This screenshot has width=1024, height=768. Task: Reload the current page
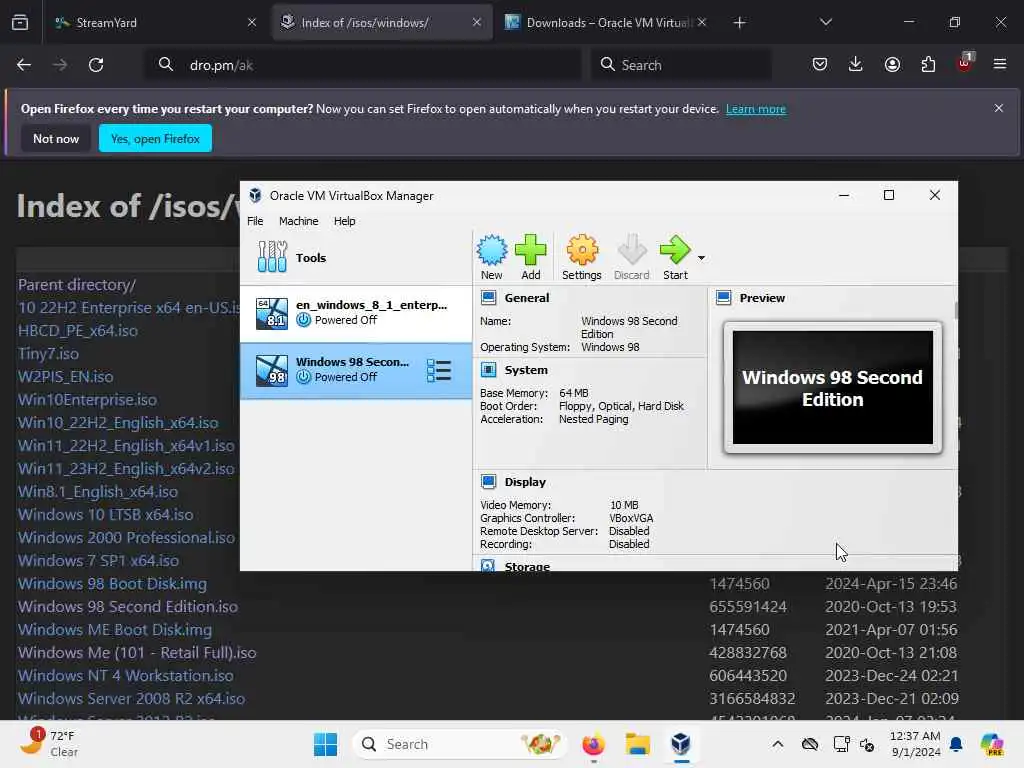coord(96,65)
